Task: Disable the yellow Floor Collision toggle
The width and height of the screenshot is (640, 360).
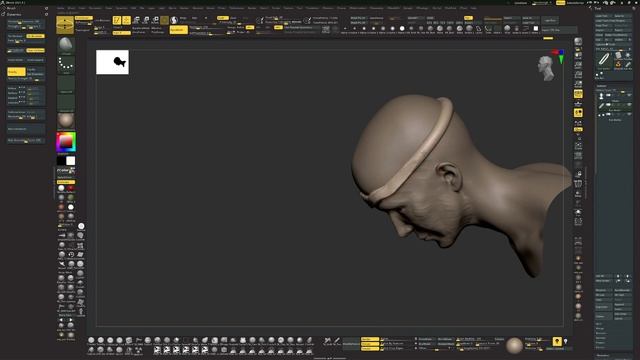Action: [x=35, y=51]
